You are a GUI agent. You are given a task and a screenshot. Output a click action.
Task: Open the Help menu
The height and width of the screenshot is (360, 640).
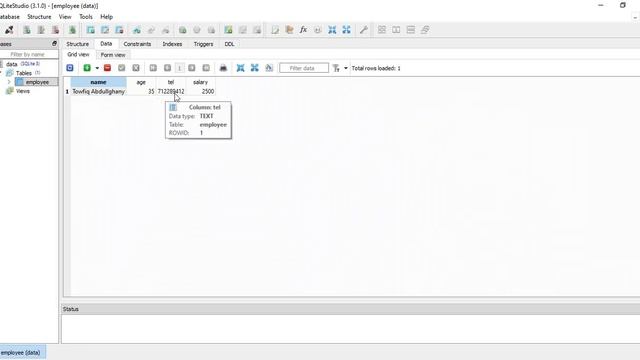(x=107, y=17)
